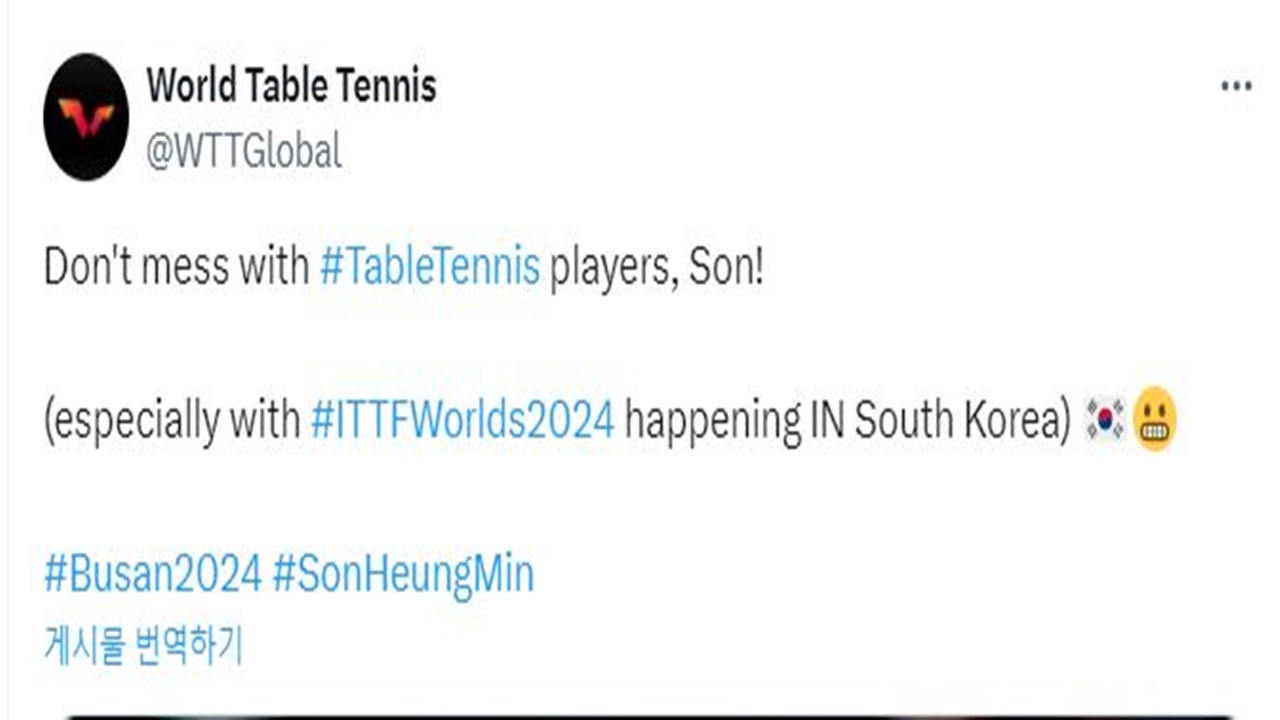Click the grimacing face emoji
Image resolution: width=1280 pixels, height=720 pixels.
(1155, 420)
